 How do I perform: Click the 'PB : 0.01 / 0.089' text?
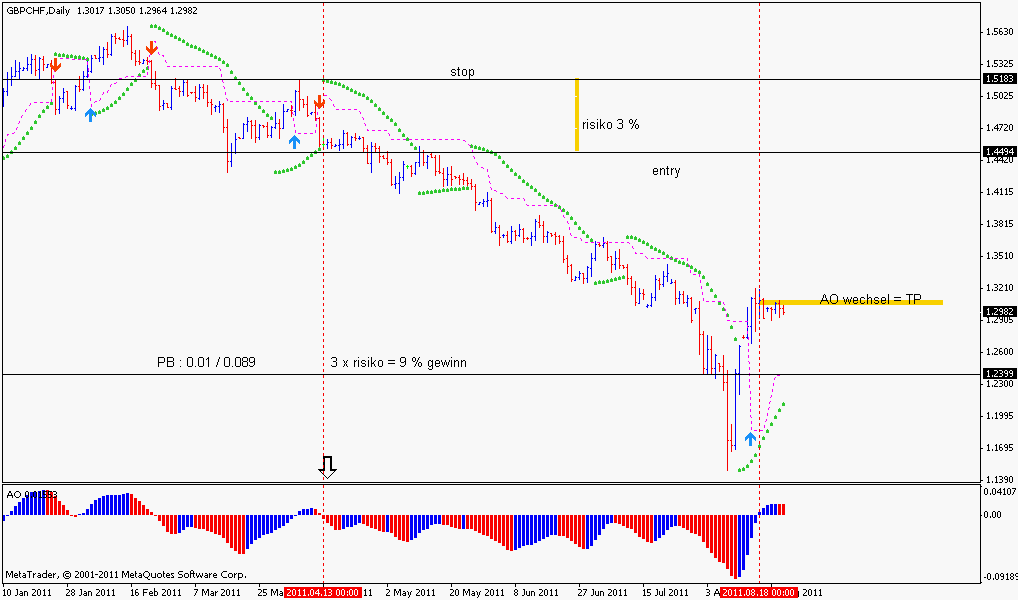click(206, 362)
